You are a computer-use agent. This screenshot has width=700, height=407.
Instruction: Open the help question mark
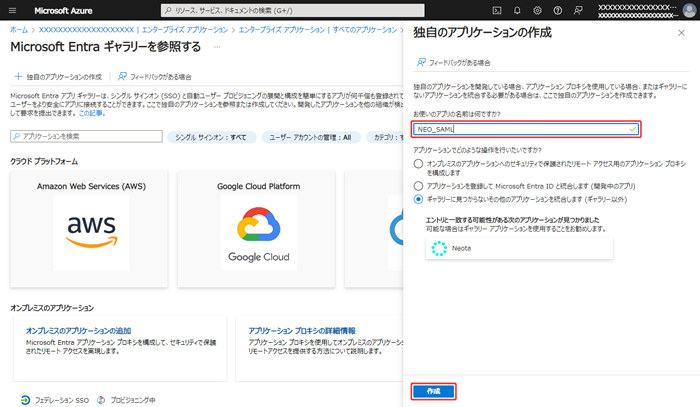(x=558, y=10)
